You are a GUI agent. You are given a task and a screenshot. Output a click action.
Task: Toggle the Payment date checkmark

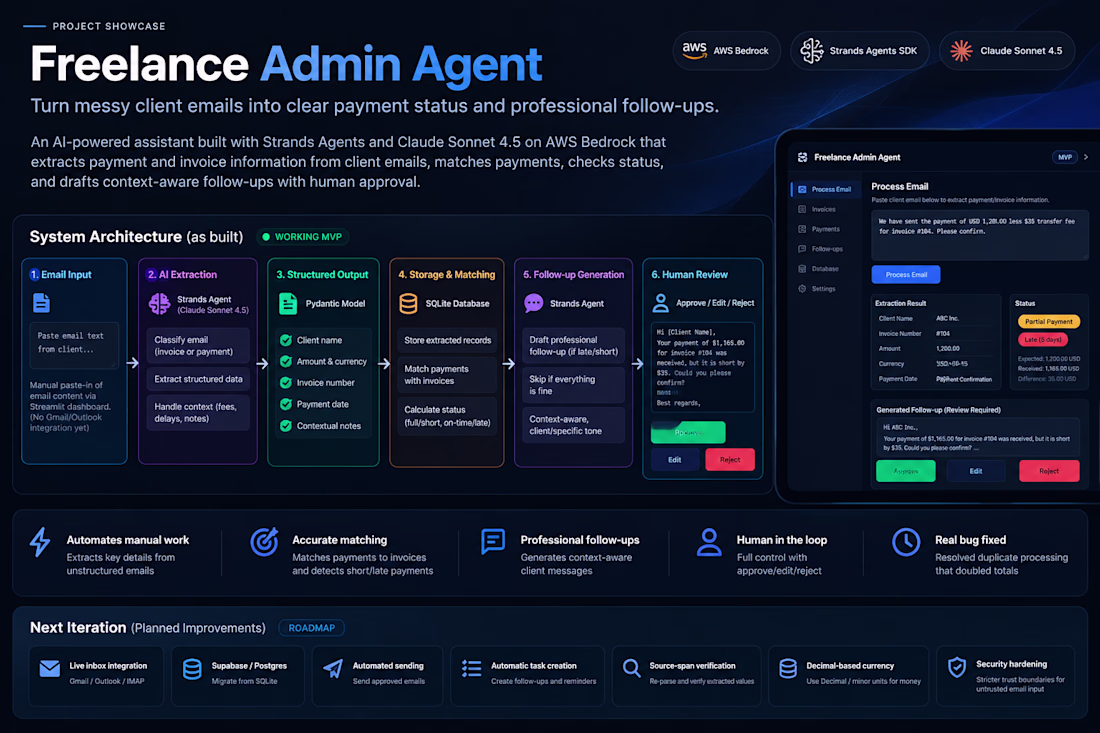pos(286,404)
